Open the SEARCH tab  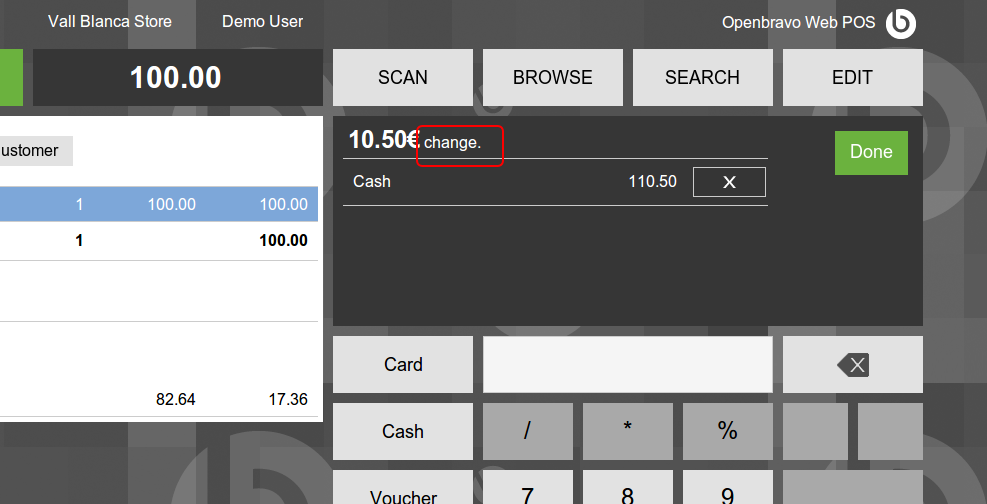pos(702,77)
